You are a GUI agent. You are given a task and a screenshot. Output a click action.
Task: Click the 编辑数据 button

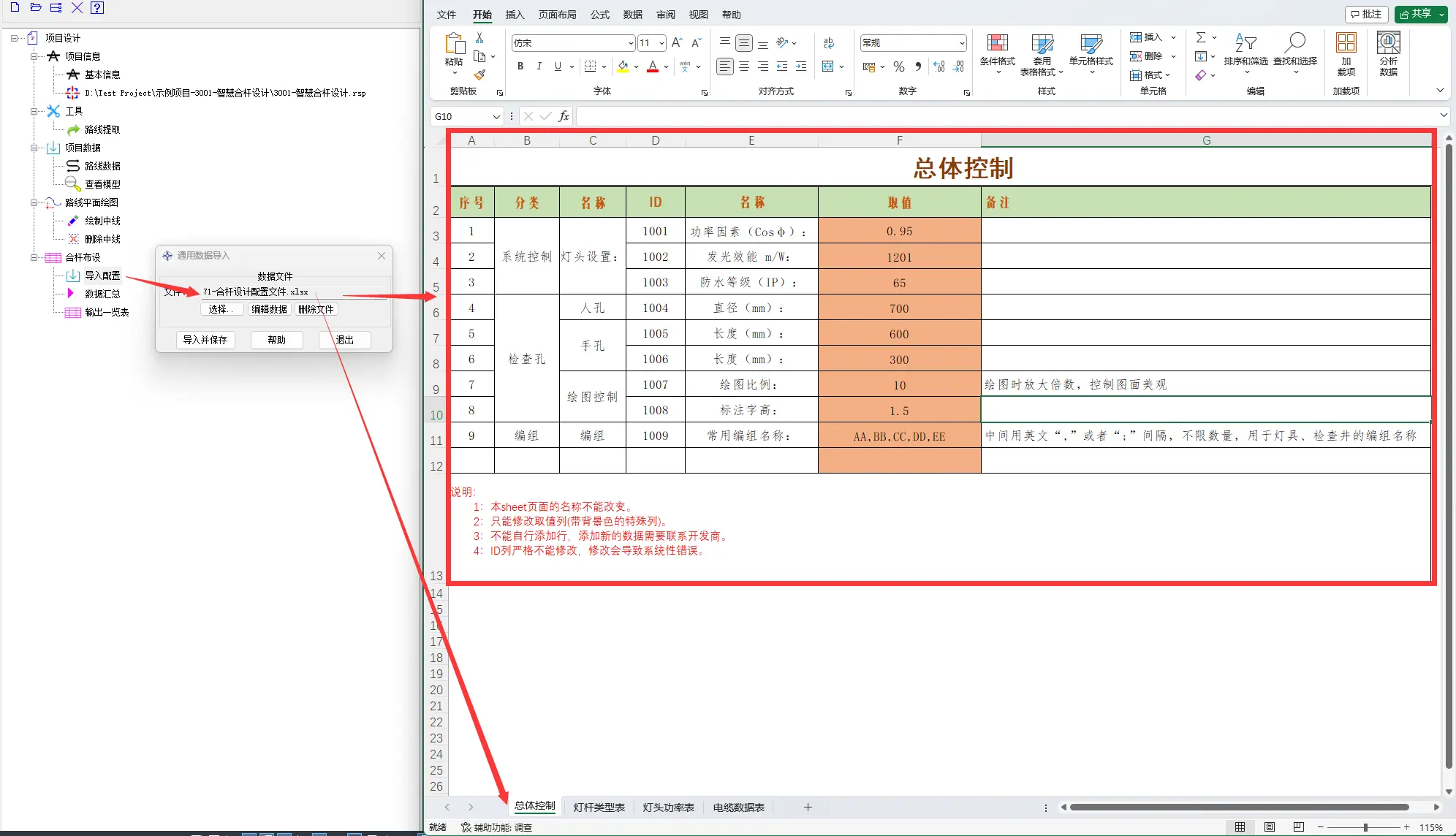(269, 309)
